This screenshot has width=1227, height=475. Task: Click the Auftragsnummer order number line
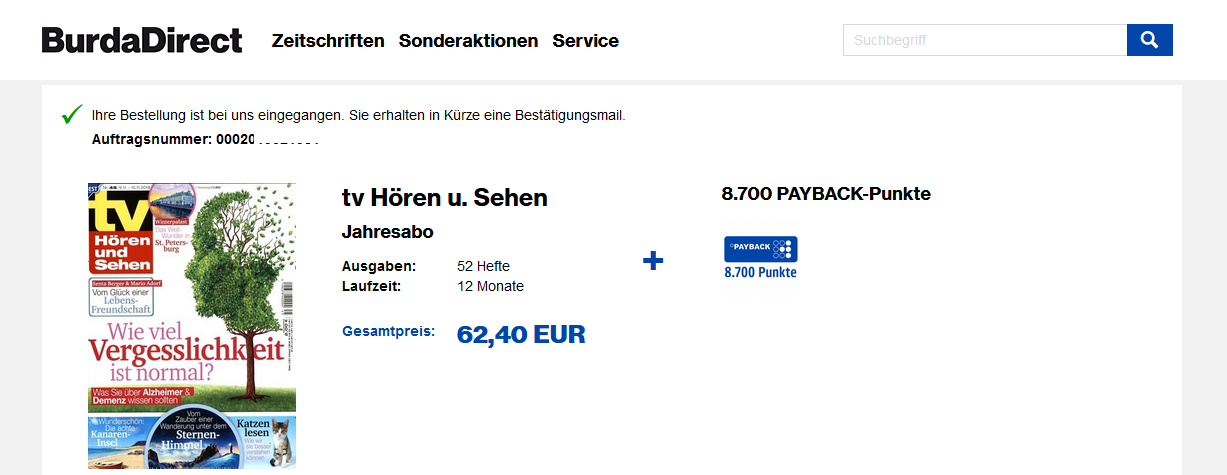pos(205,138)
